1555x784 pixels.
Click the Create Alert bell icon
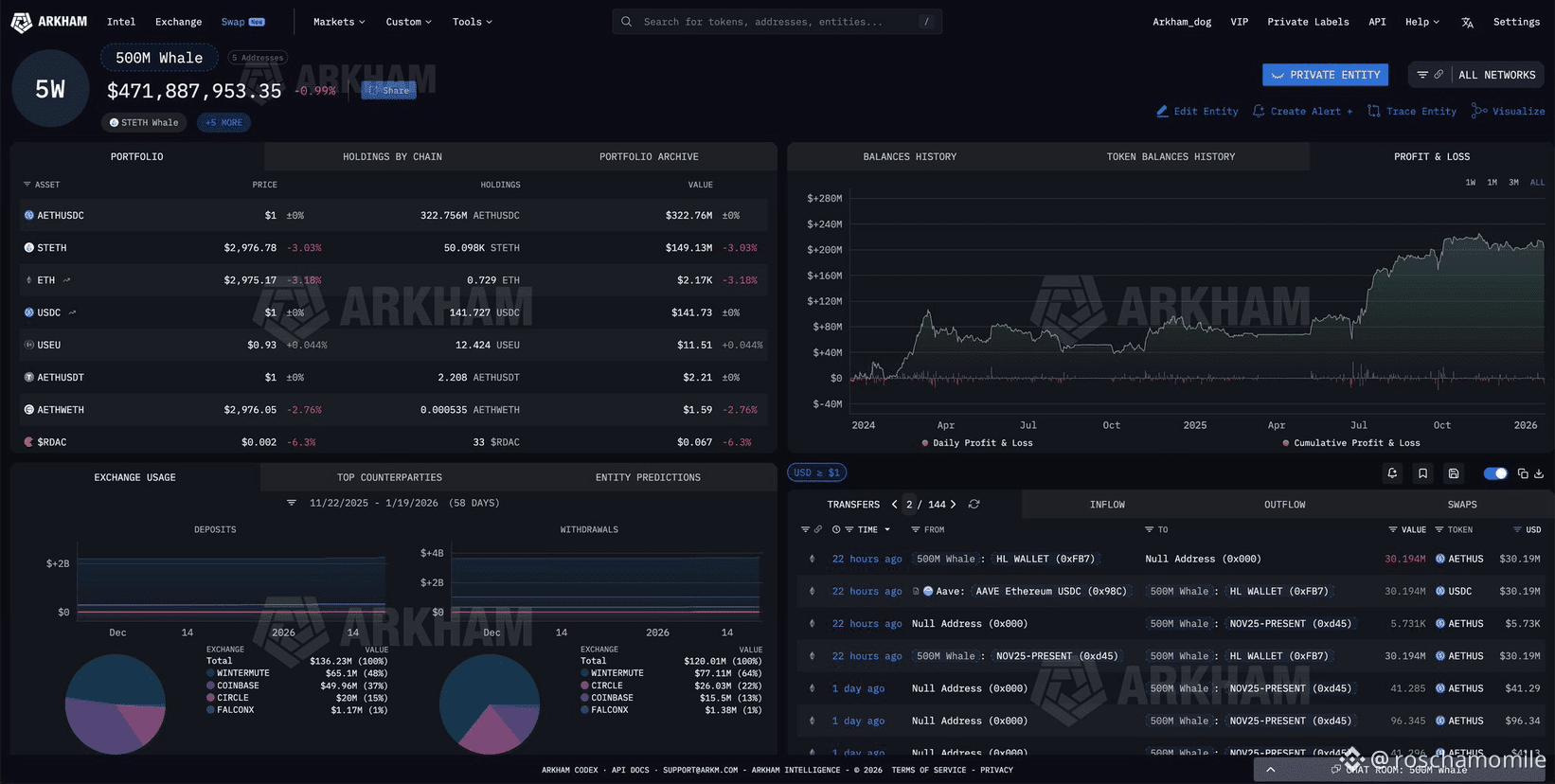pos(1259,111)
